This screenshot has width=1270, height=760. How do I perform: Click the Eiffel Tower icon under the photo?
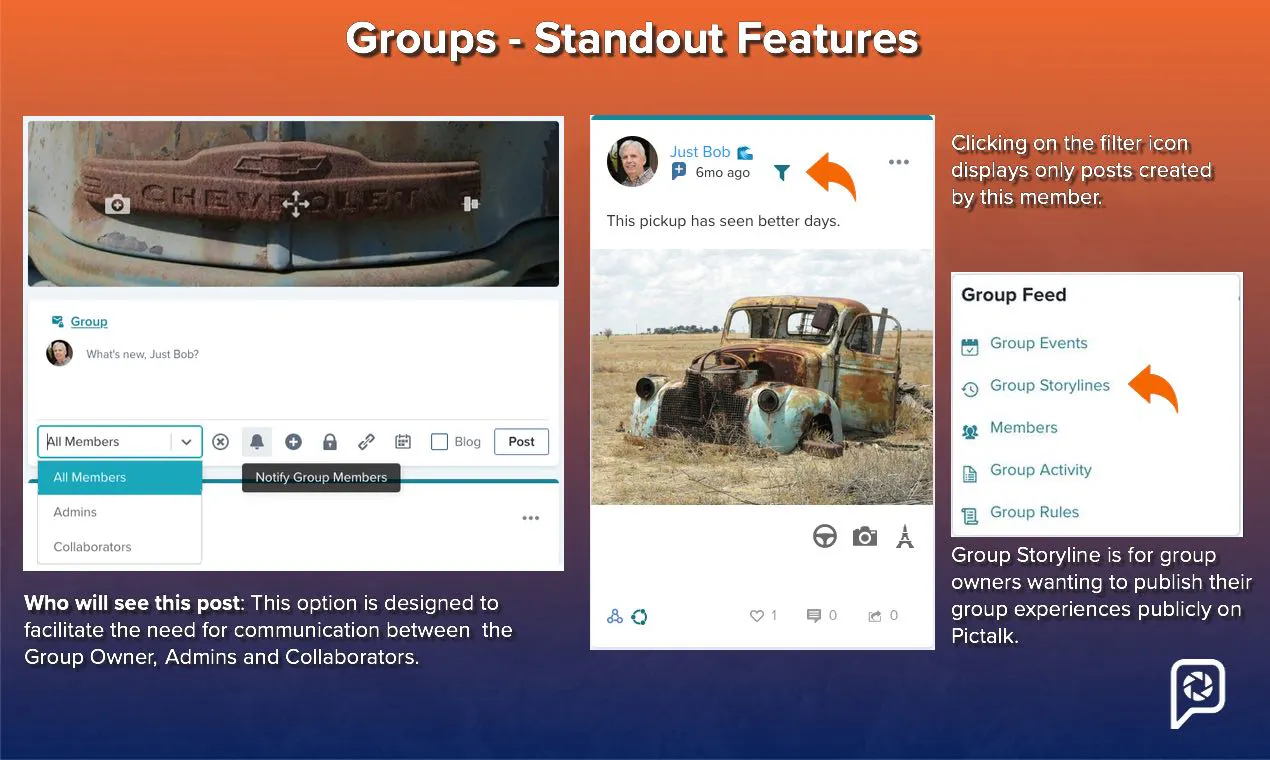[x=905, y=537]
